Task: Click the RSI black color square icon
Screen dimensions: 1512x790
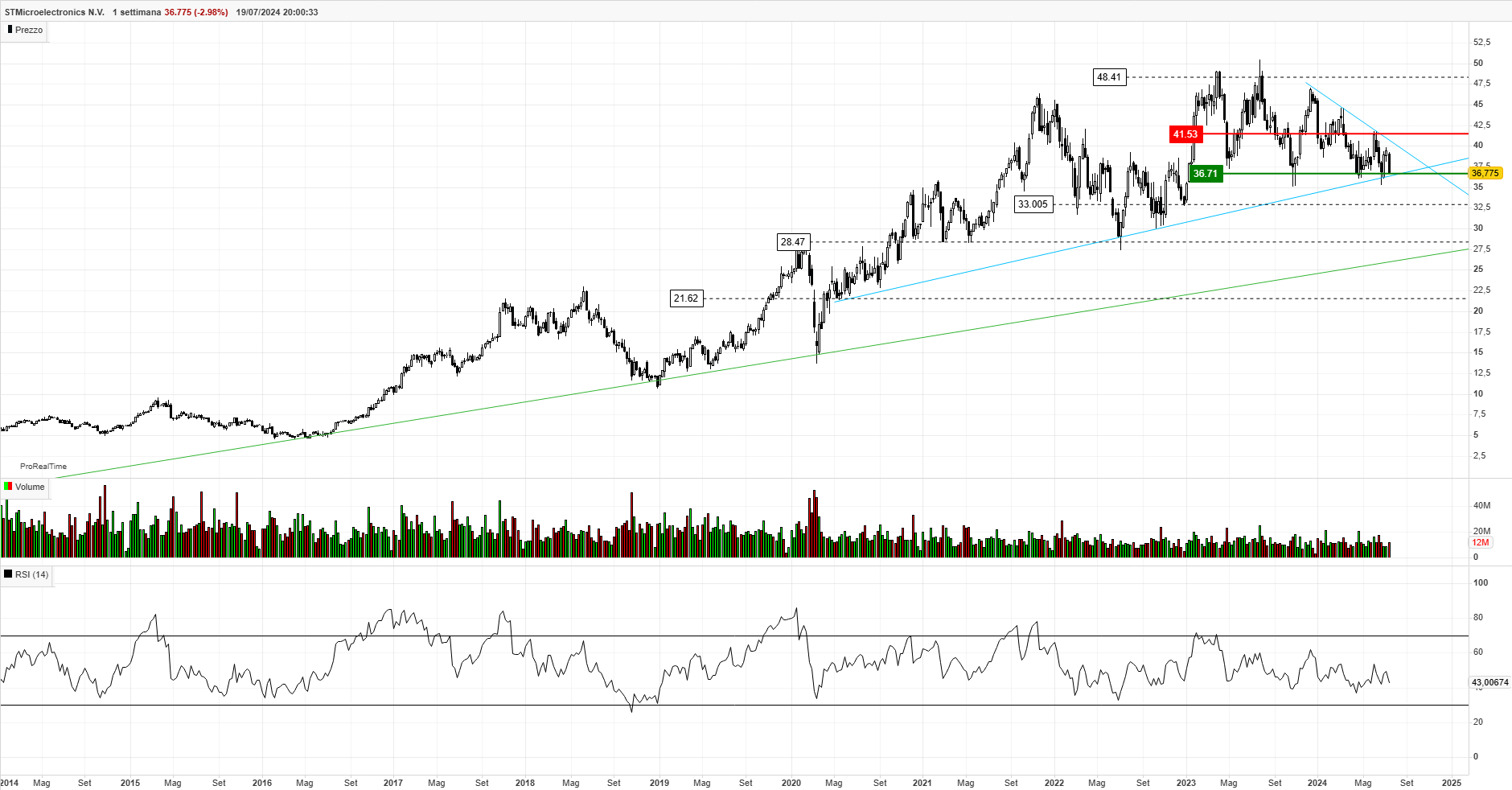Action: tap(8, 574)
